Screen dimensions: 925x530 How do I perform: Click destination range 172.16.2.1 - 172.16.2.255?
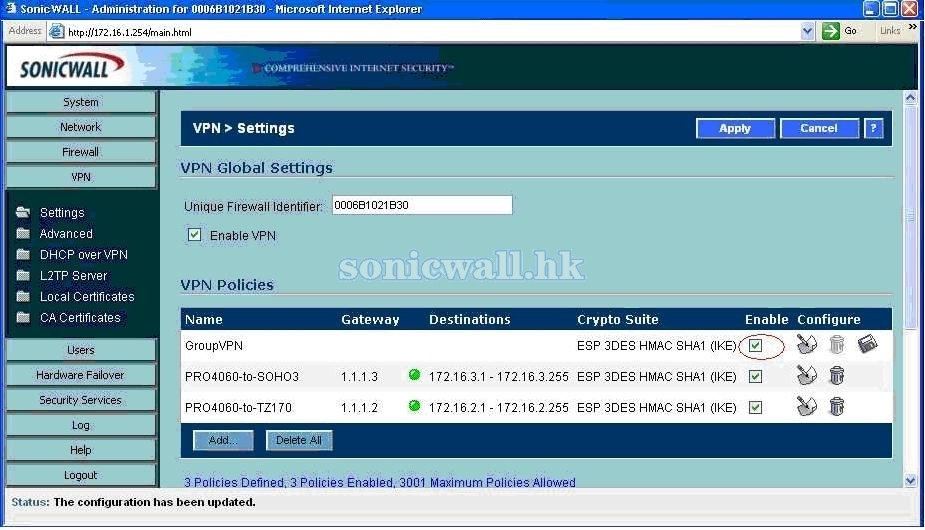[498, 407]
